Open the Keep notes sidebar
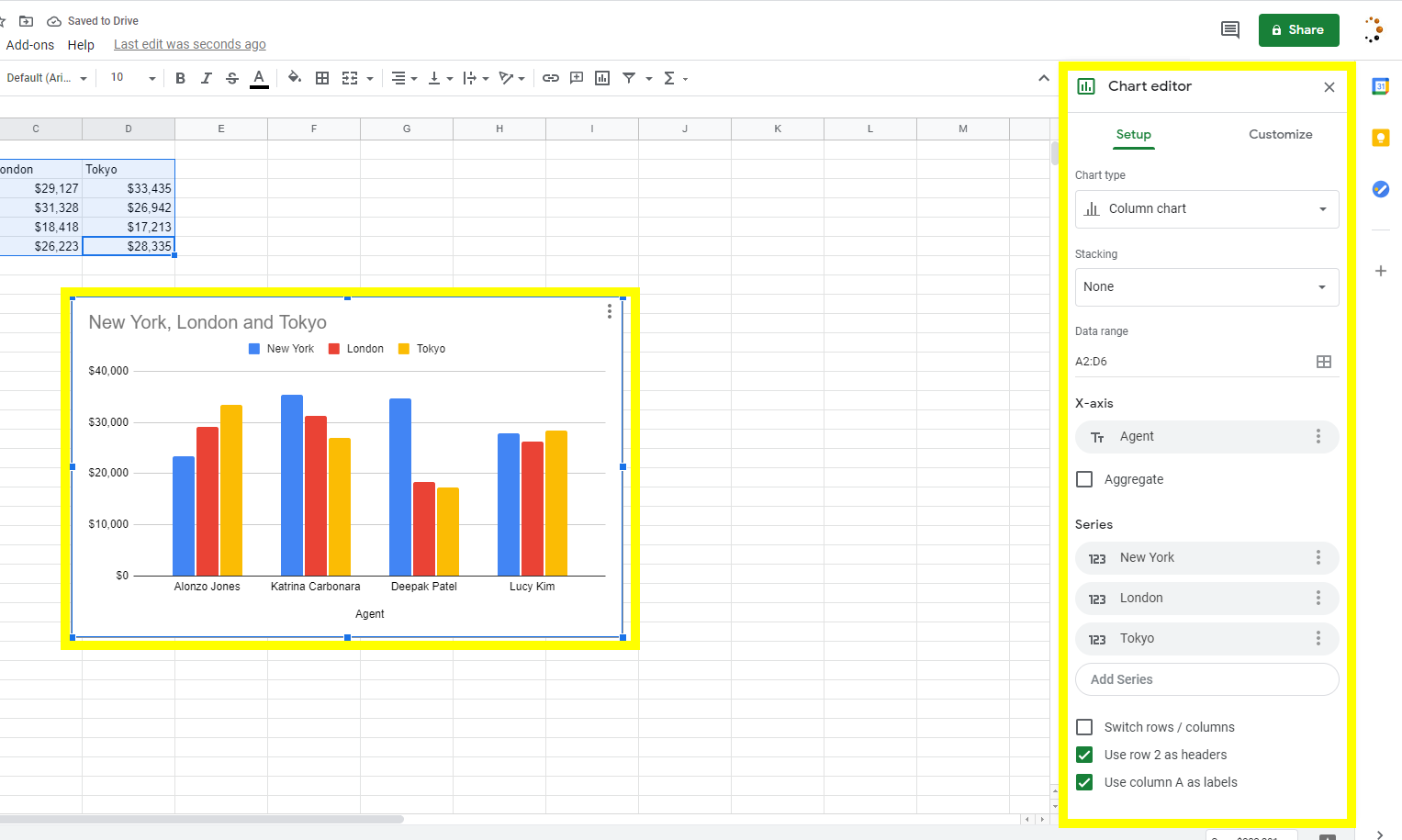Screen dimensions: 1402x840 (x=1381, y=138)
